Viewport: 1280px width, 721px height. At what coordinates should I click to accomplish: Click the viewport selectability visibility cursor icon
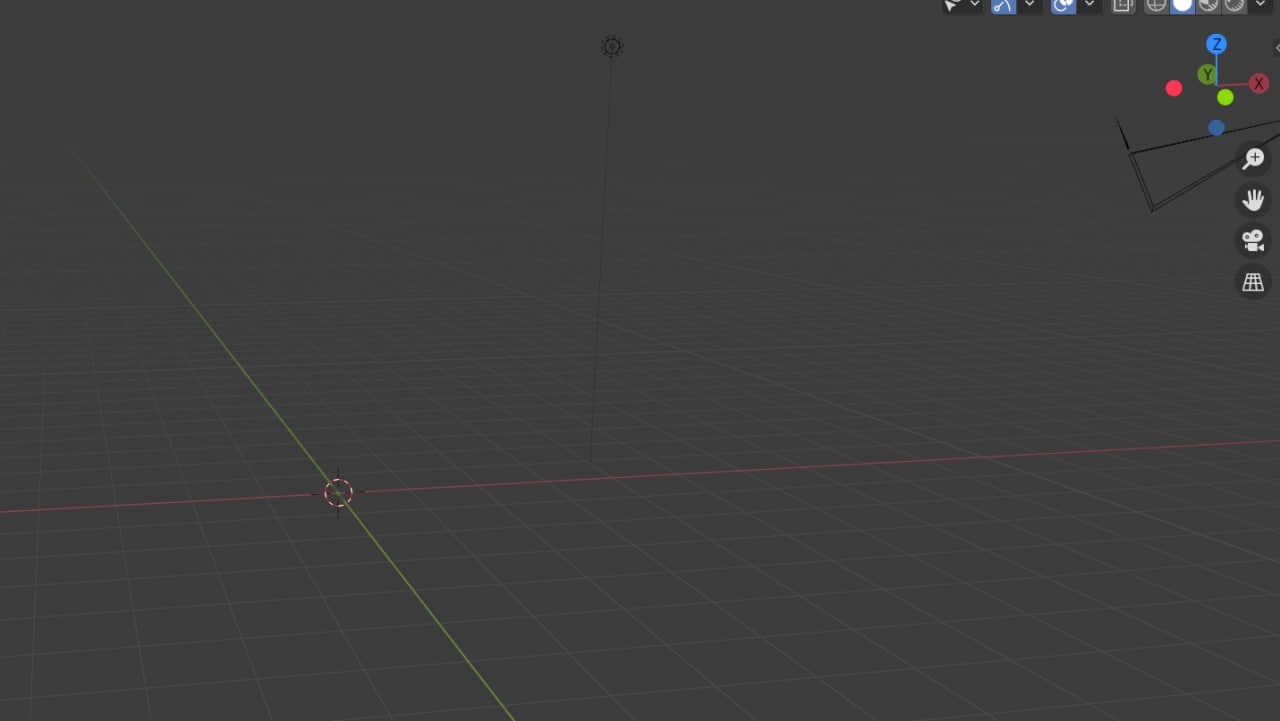click(953, 5)
